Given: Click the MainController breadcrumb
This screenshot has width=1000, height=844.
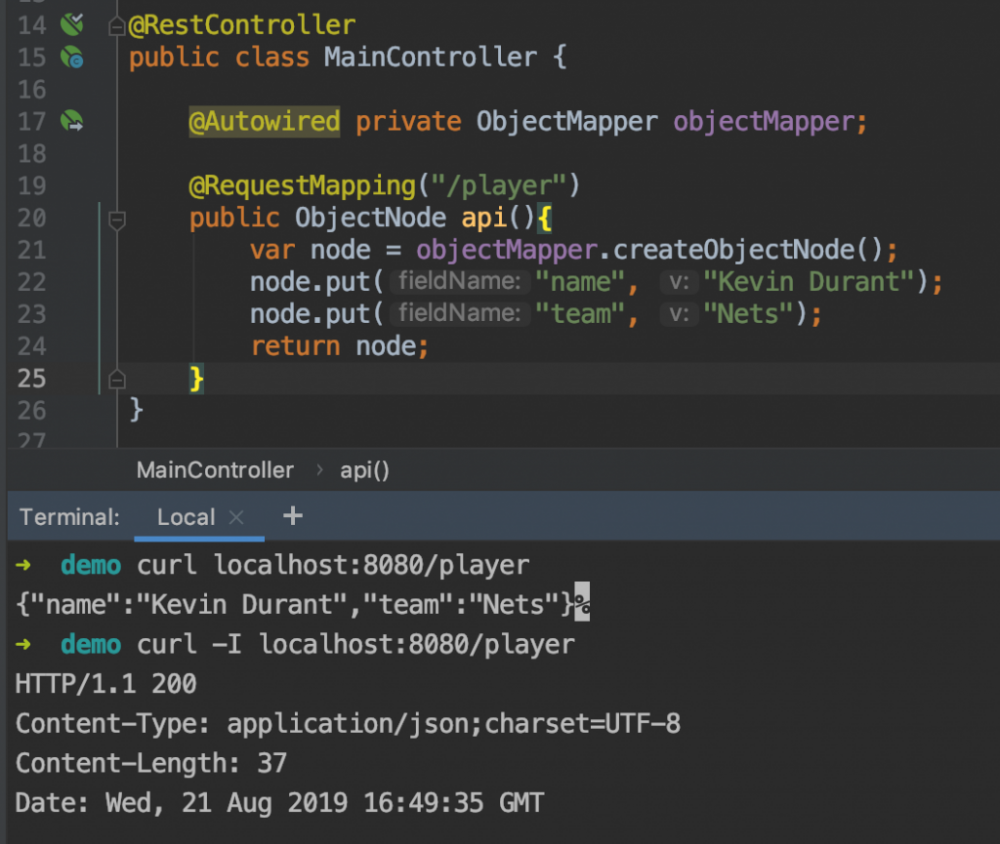Looking at the screenshot, I should click(x=215, y=470).
